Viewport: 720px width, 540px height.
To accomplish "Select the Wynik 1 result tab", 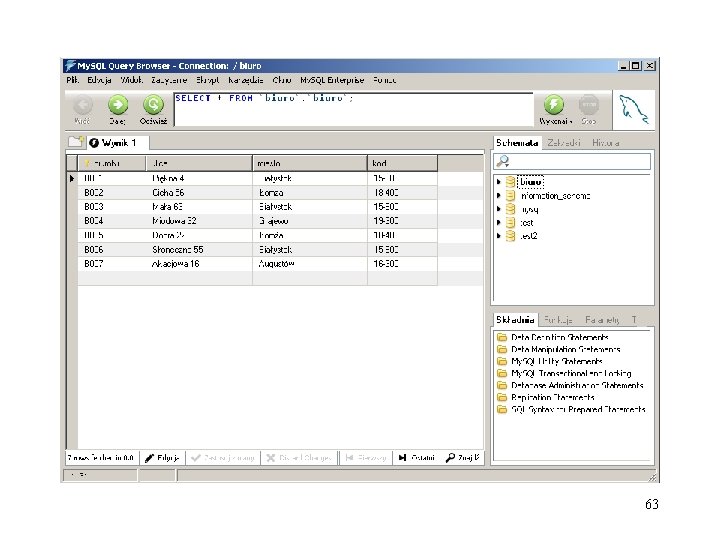I will [118, 143].
